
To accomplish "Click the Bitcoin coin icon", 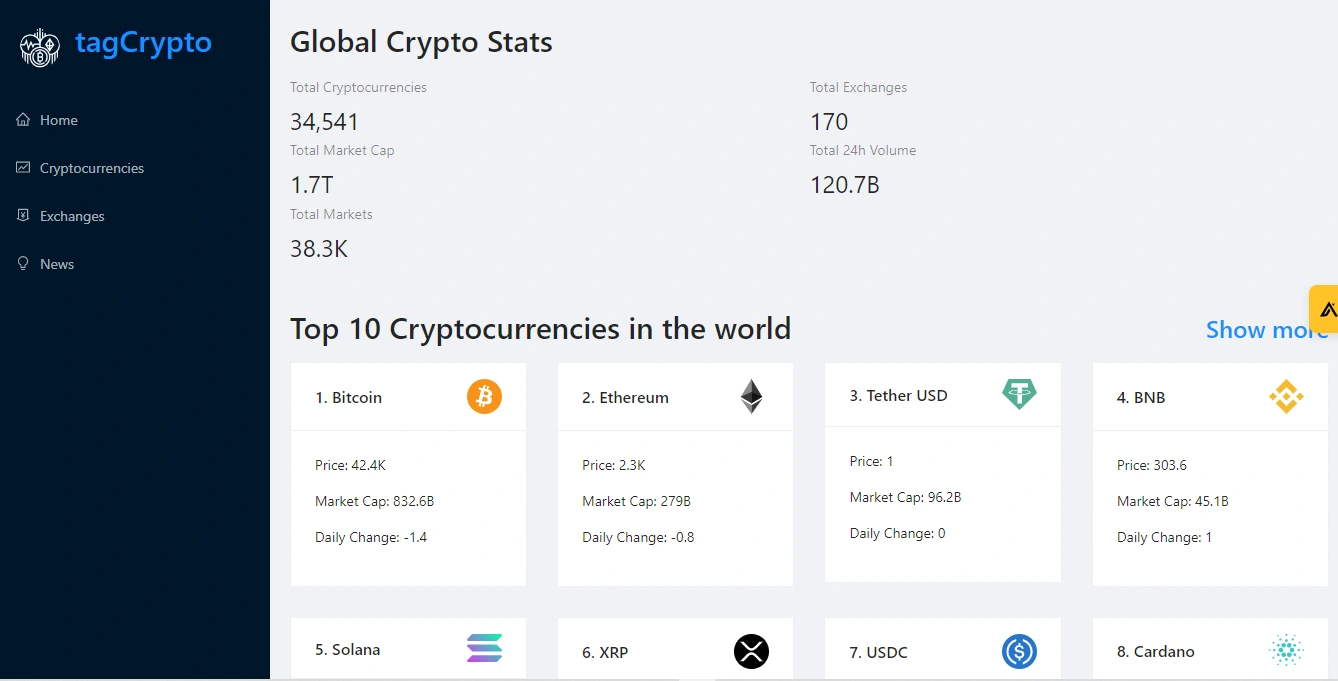I will 484,397.
